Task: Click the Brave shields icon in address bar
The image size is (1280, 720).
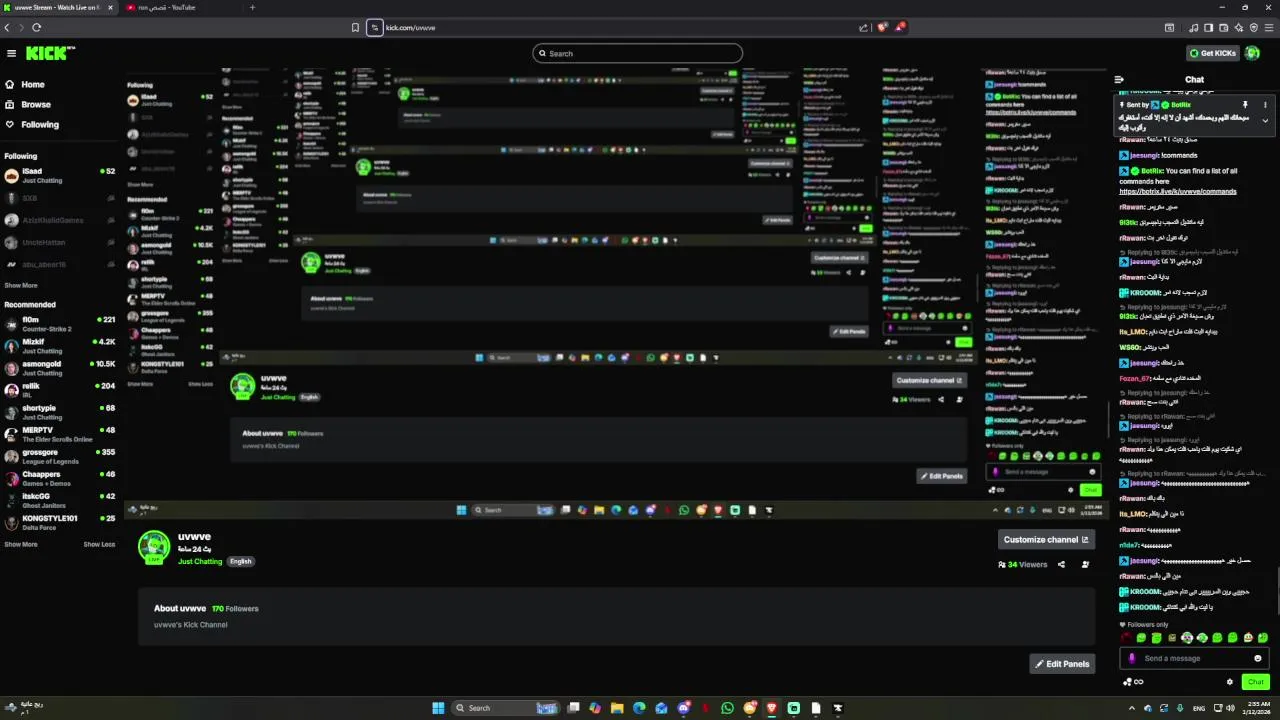Action: (x=882, y=27)
